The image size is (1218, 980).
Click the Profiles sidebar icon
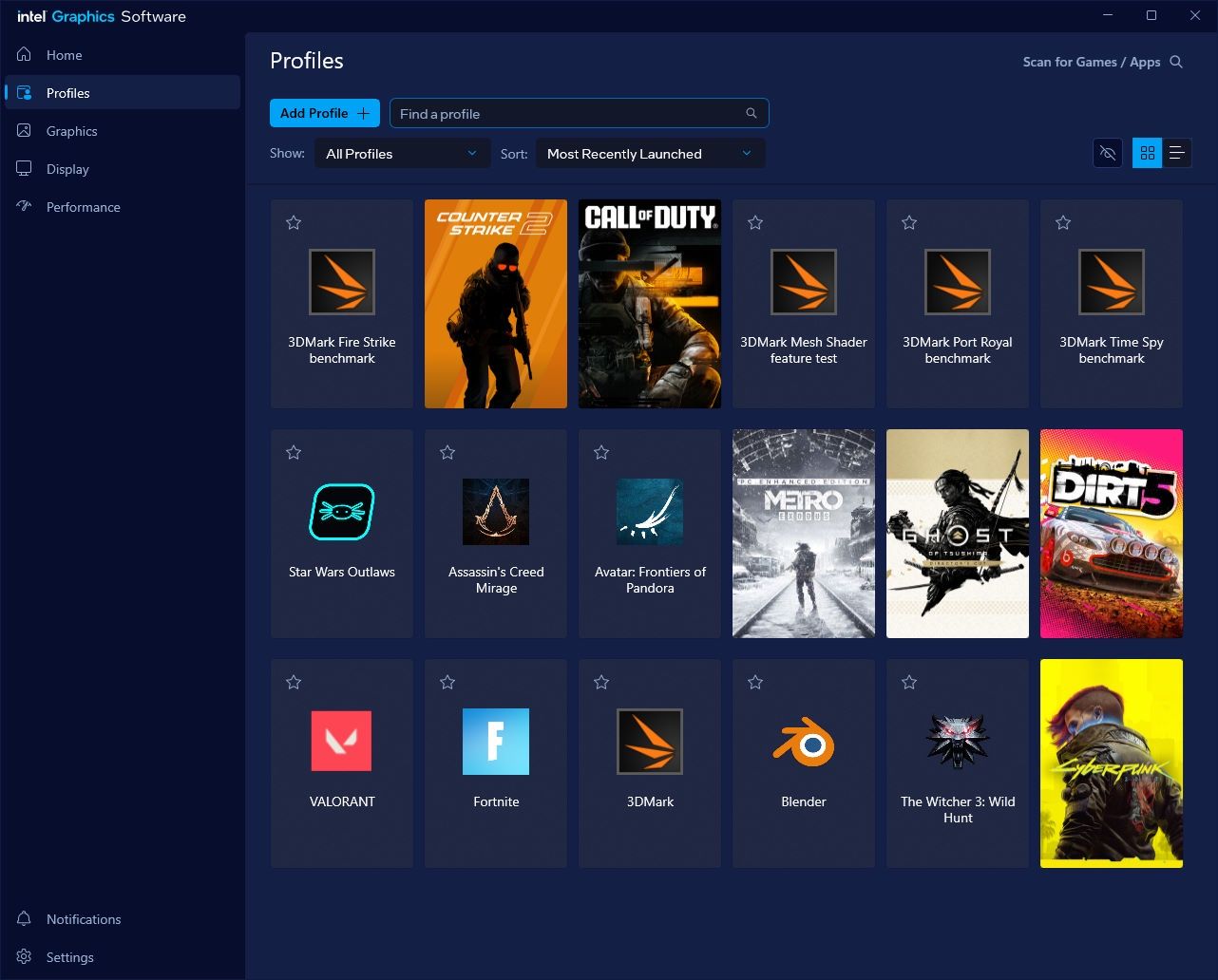pos(25,92)
